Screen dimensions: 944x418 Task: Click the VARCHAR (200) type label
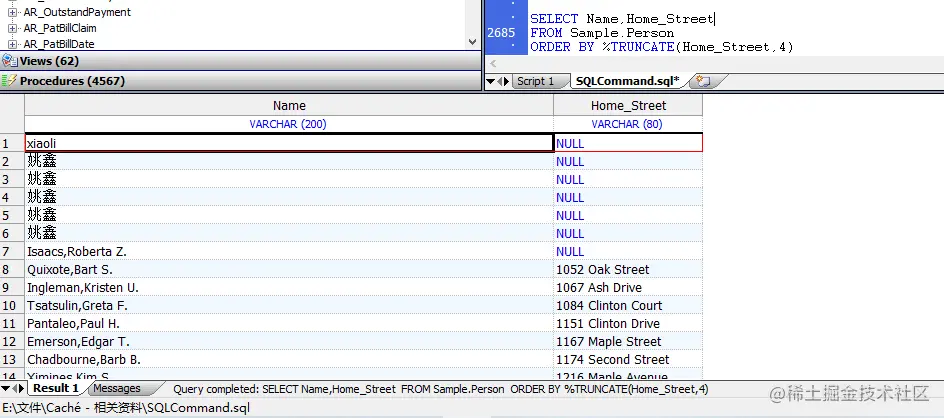pyautogui.click(x=288, y=124)
